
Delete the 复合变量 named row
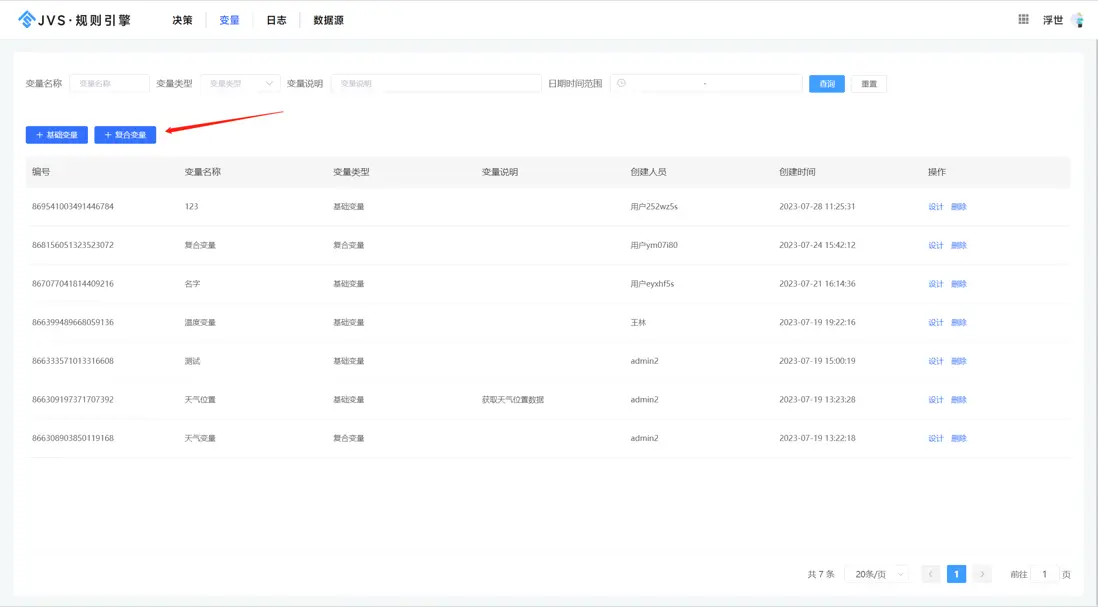click(959, 245)
